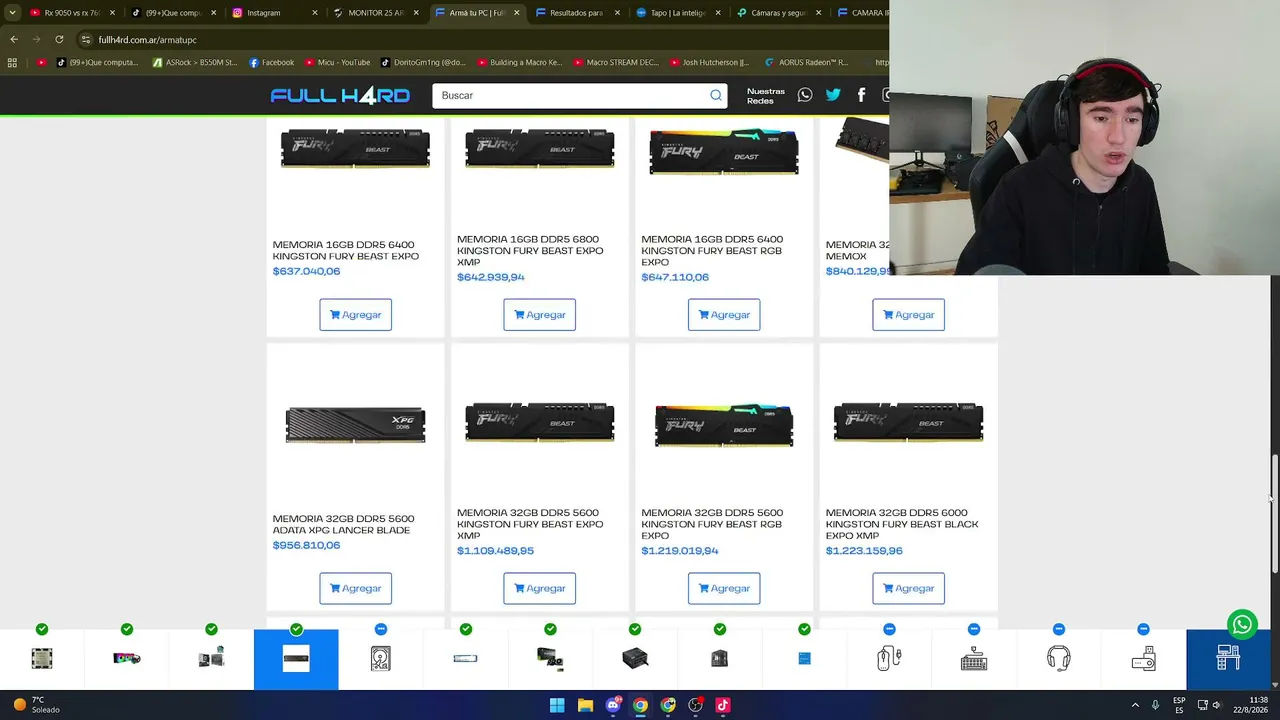Add 16GB DDR5 6800 Fury Beast EXPO XMP
The height and width of the screenshot is (720, 1280).
[540, 315]
